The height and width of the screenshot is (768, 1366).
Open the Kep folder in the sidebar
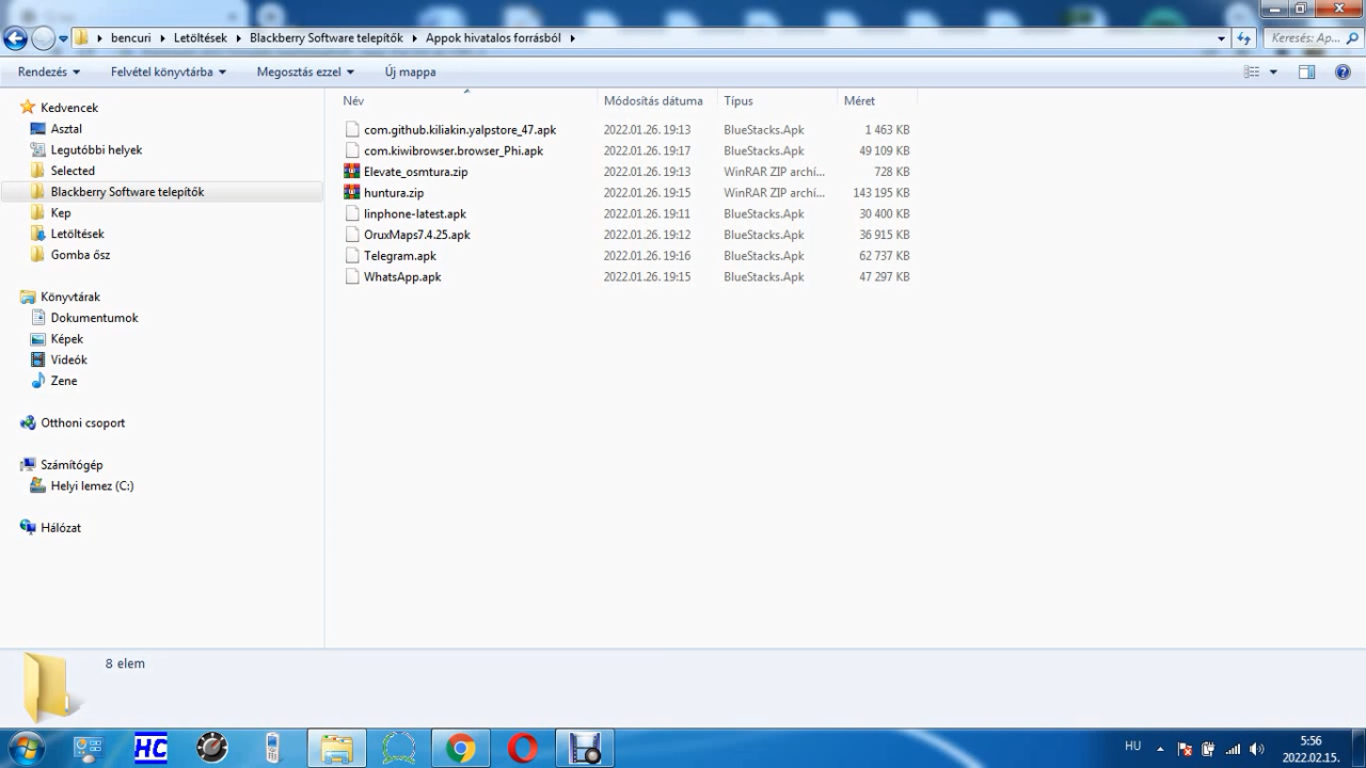tap(61, 213)
